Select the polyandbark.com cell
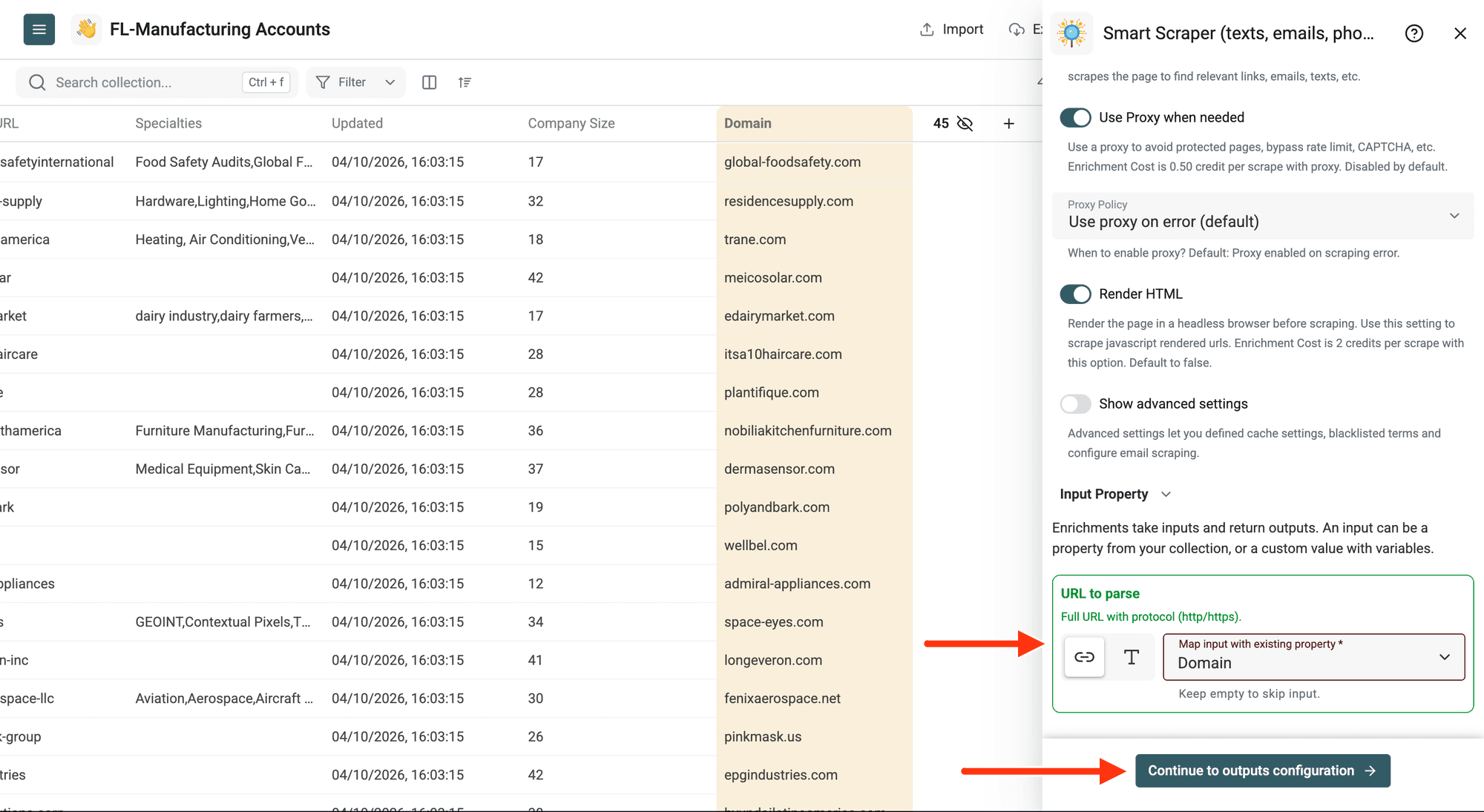1484x812 pixels. [814, 507]
